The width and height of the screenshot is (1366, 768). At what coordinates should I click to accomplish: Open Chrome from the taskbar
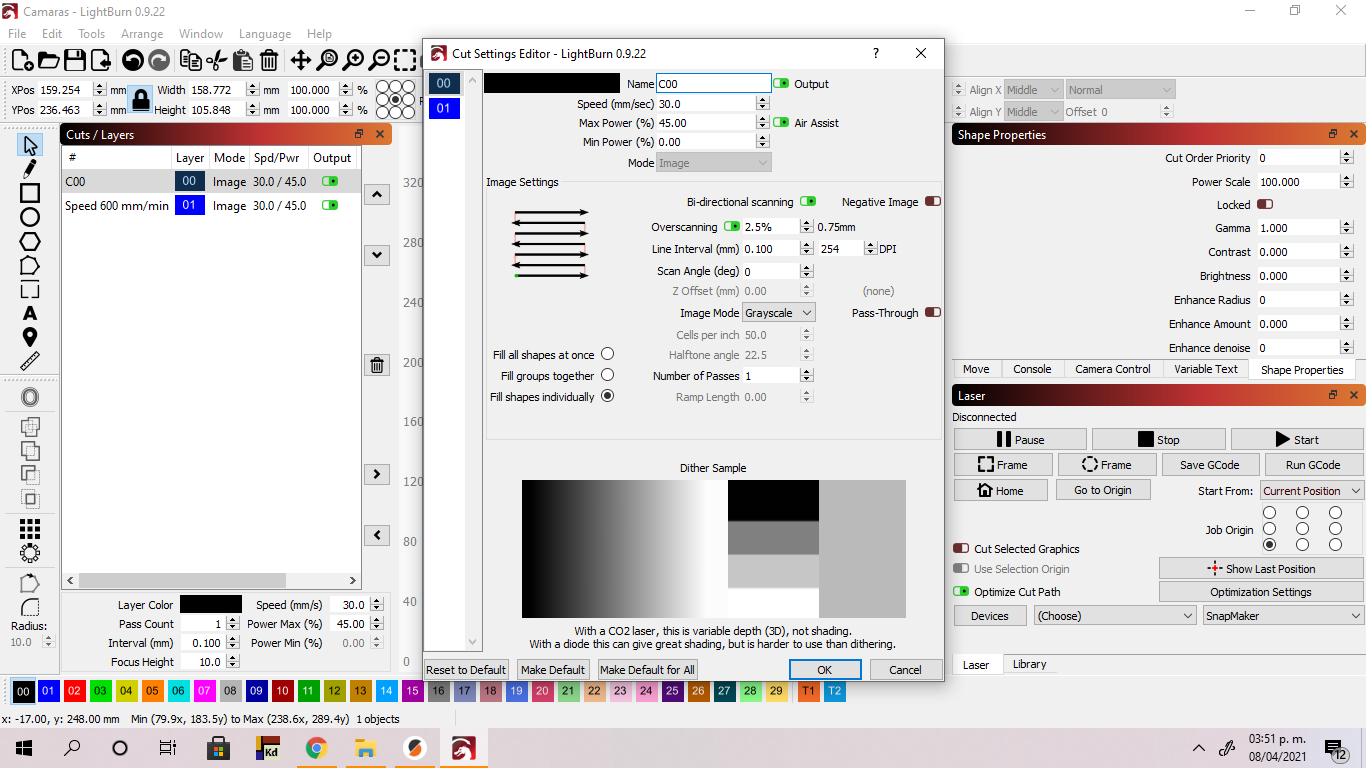click(316, 748)
